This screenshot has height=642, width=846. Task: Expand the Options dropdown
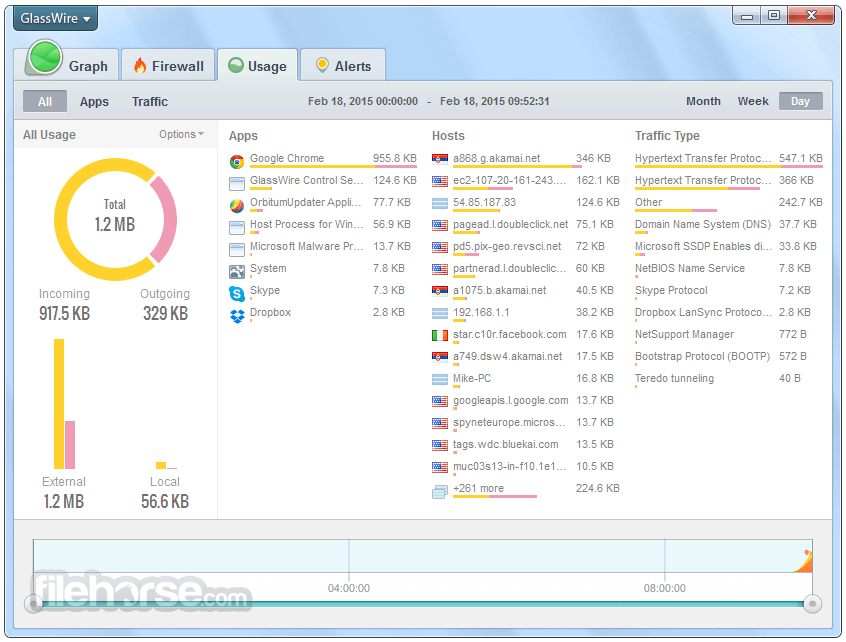click(x=181, y=134)
